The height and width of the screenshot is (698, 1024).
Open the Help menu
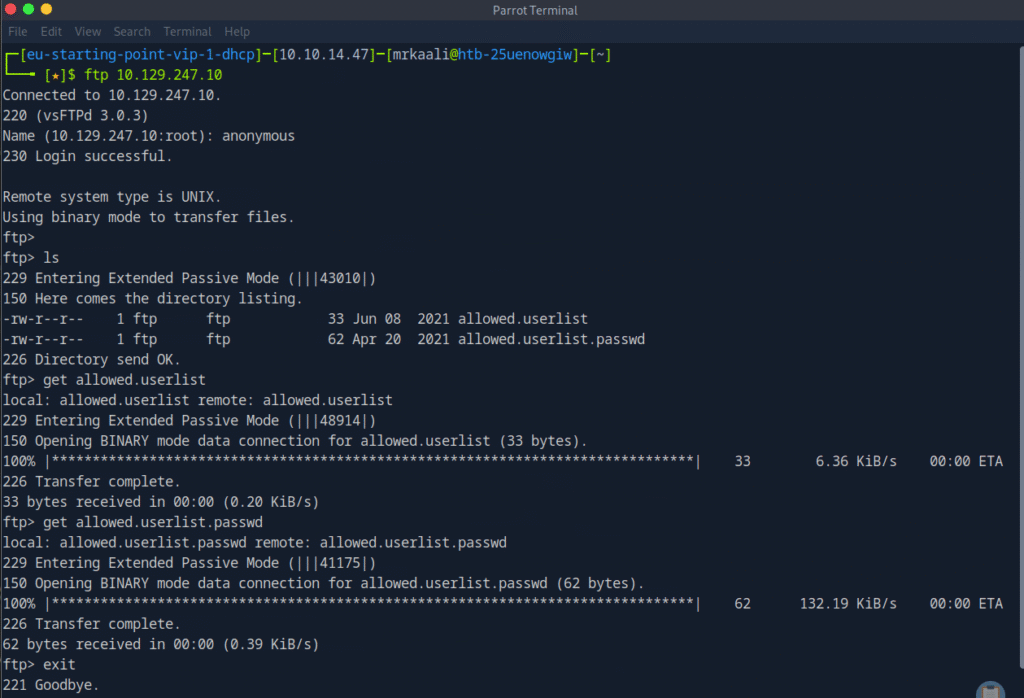coord(237,31)
